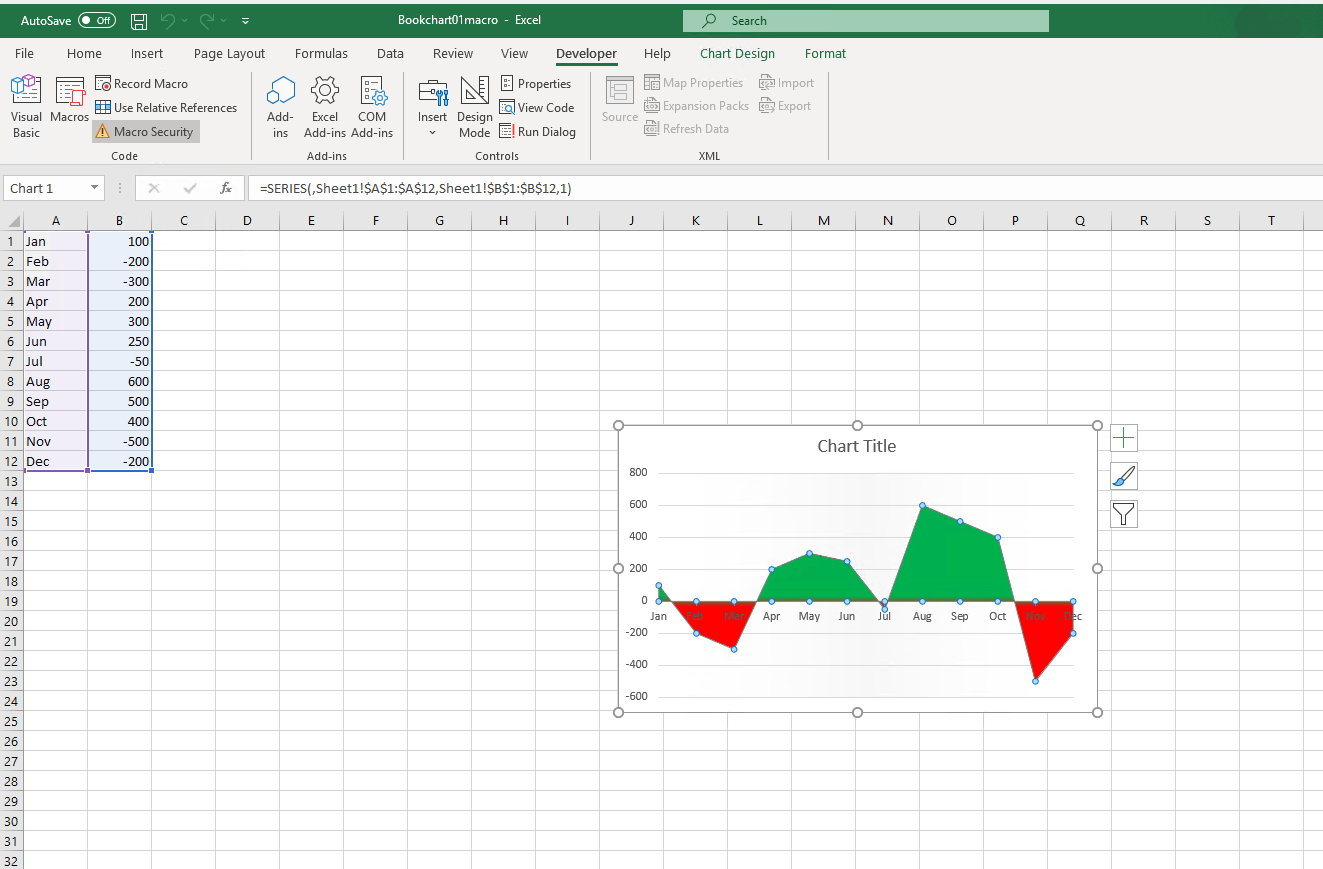Select row 15 header
The height and width of the screenshot is (869, 1323).
12,521
